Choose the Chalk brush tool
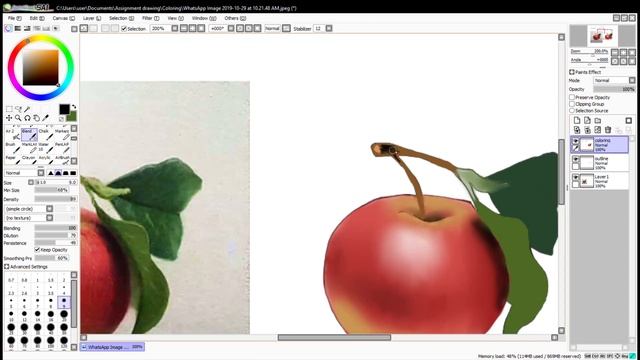 [x=46, y=134]
